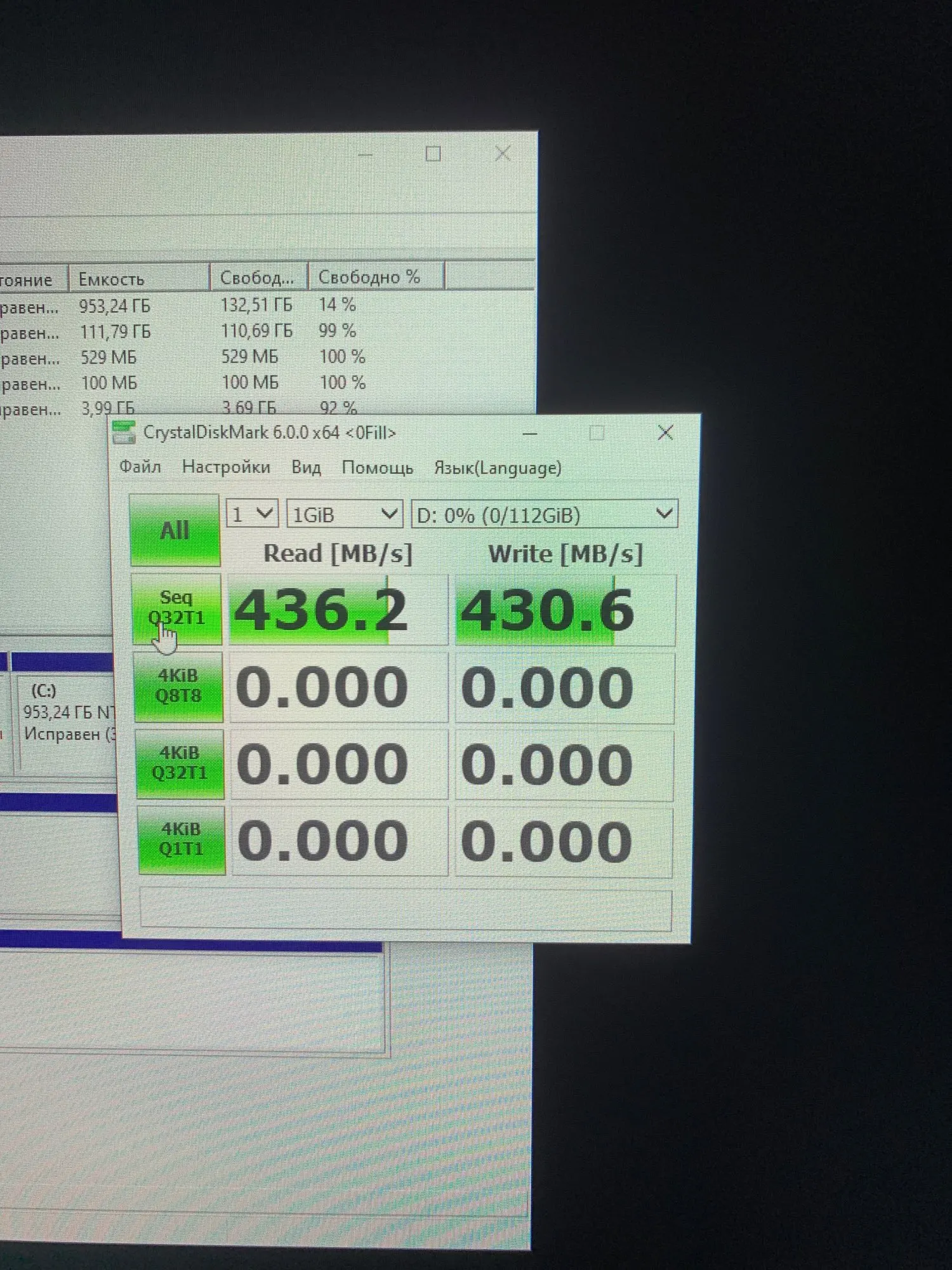Image resolution: width=952 pixels, height=1270 pixels.
Task: Start the 4KiB Q32T1 test
Action: point(180,764)
